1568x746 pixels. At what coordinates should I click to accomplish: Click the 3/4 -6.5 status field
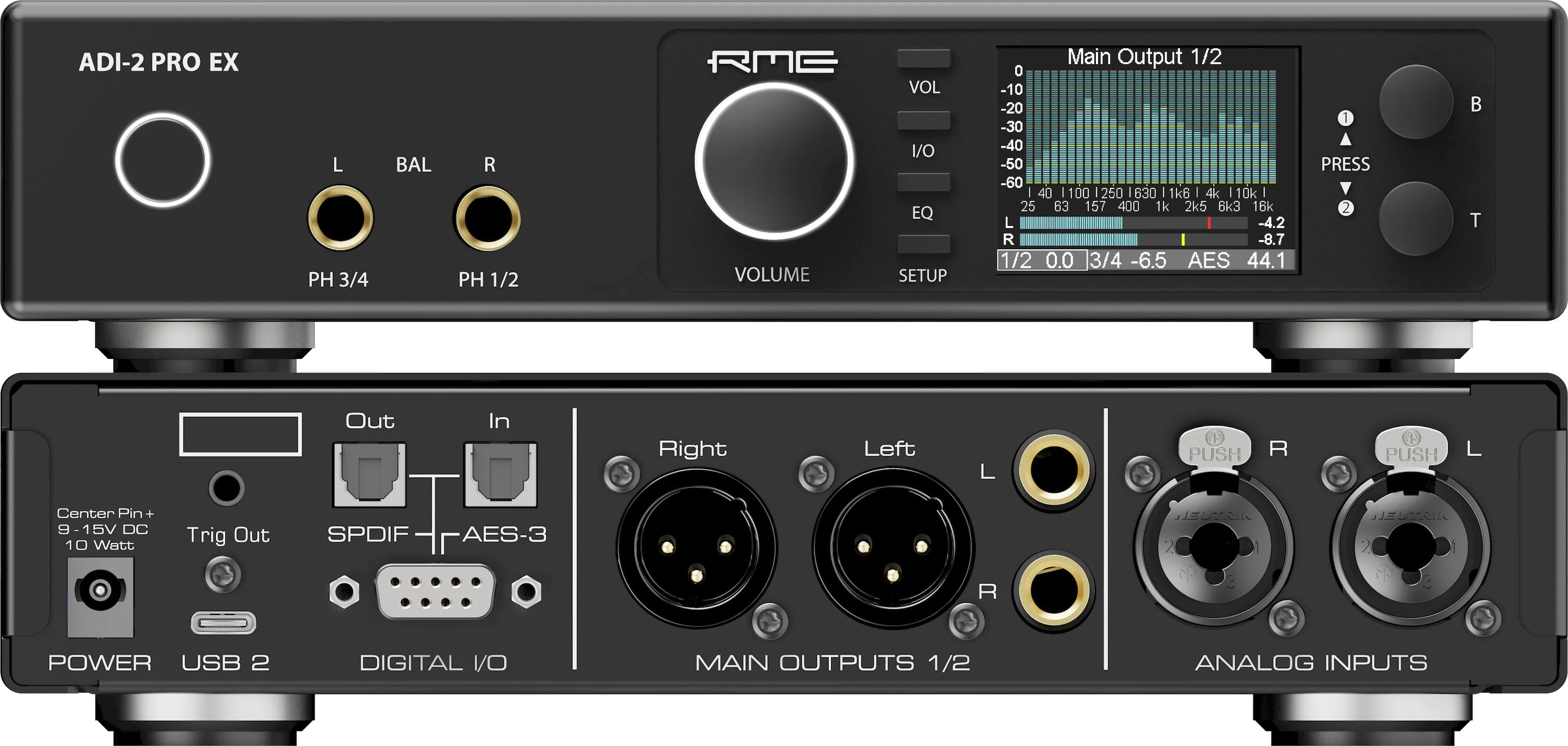[1128, 261]
